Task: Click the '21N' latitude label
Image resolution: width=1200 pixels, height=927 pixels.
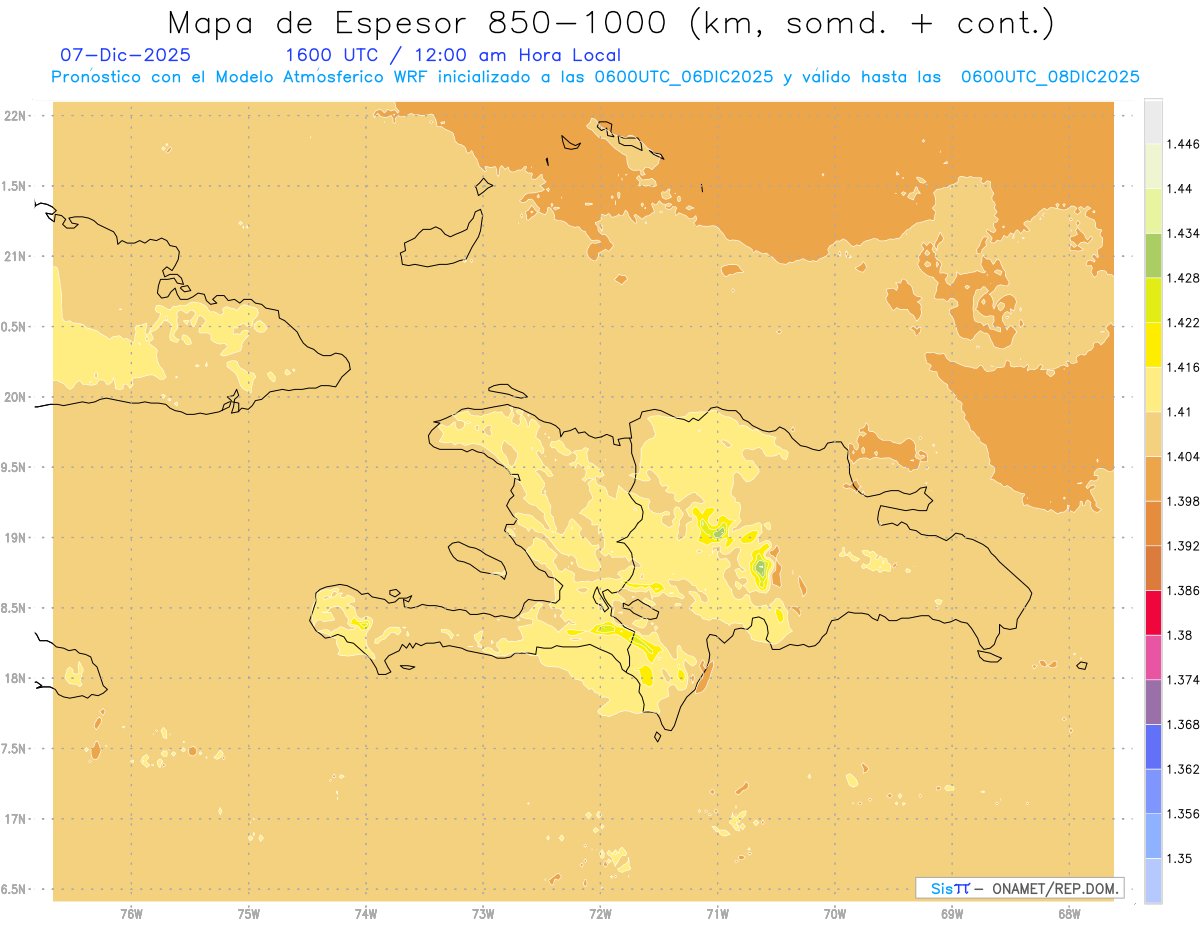Action: [x=15, y=256]
